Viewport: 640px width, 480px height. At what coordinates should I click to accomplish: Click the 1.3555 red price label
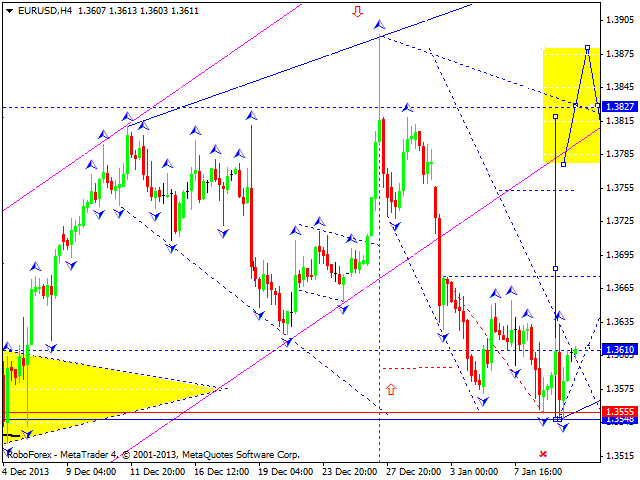point(620,411)
